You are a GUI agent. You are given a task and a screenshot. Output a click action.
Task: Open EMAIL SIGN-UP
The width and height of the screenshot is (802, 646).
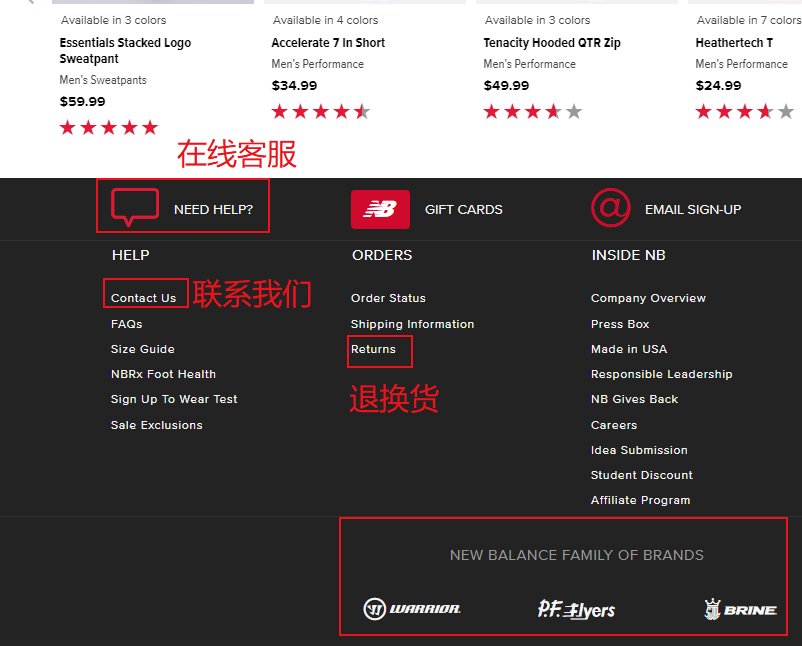click(693, 210)
